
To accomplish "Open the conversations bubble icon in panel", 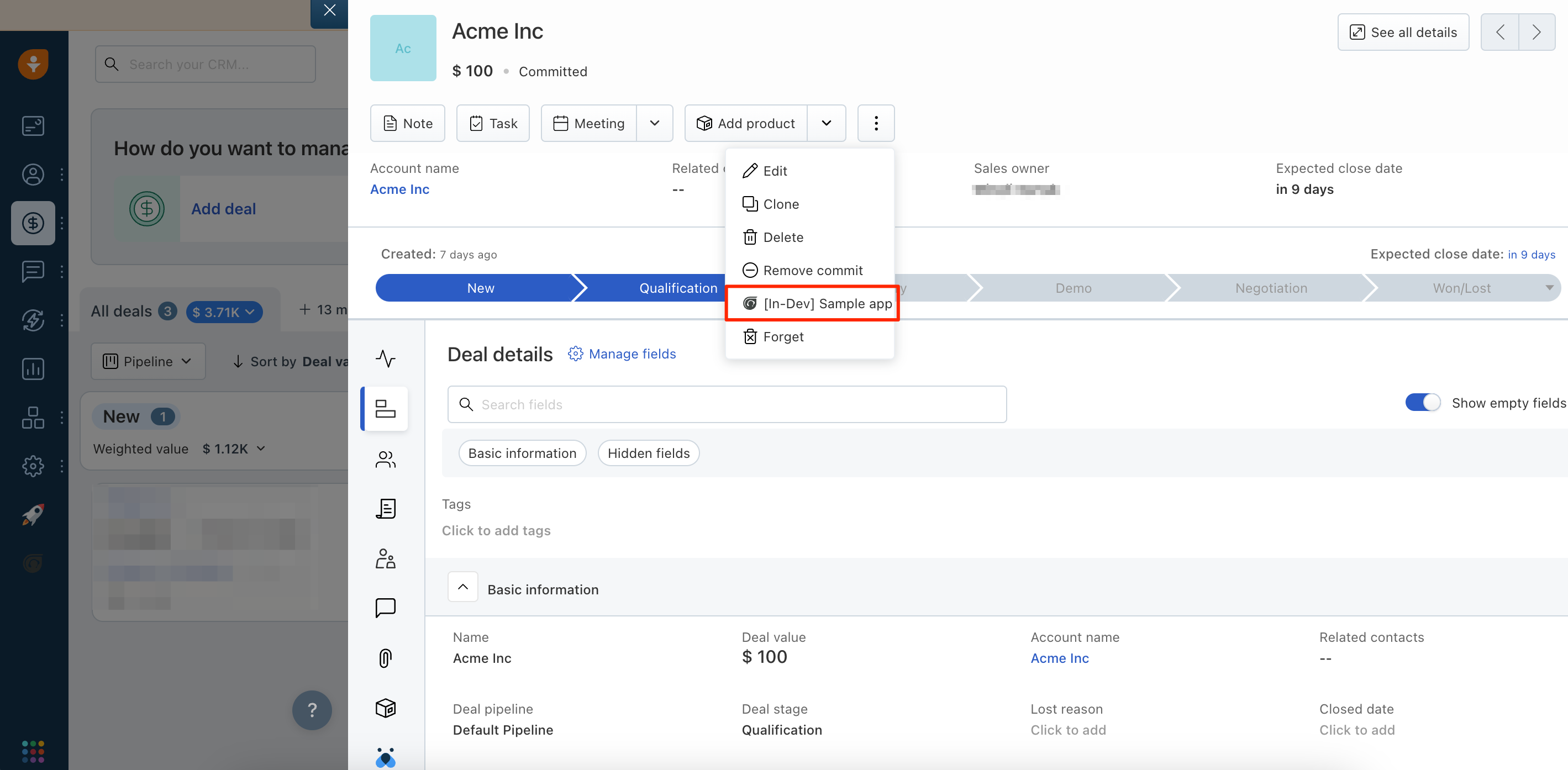I will pyautogui.click(x=385, y=608).
